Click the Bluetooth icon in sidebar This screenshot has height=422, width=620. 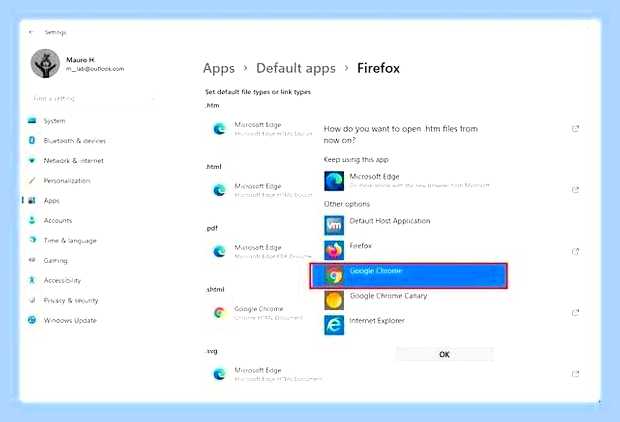tap(32, 140)
